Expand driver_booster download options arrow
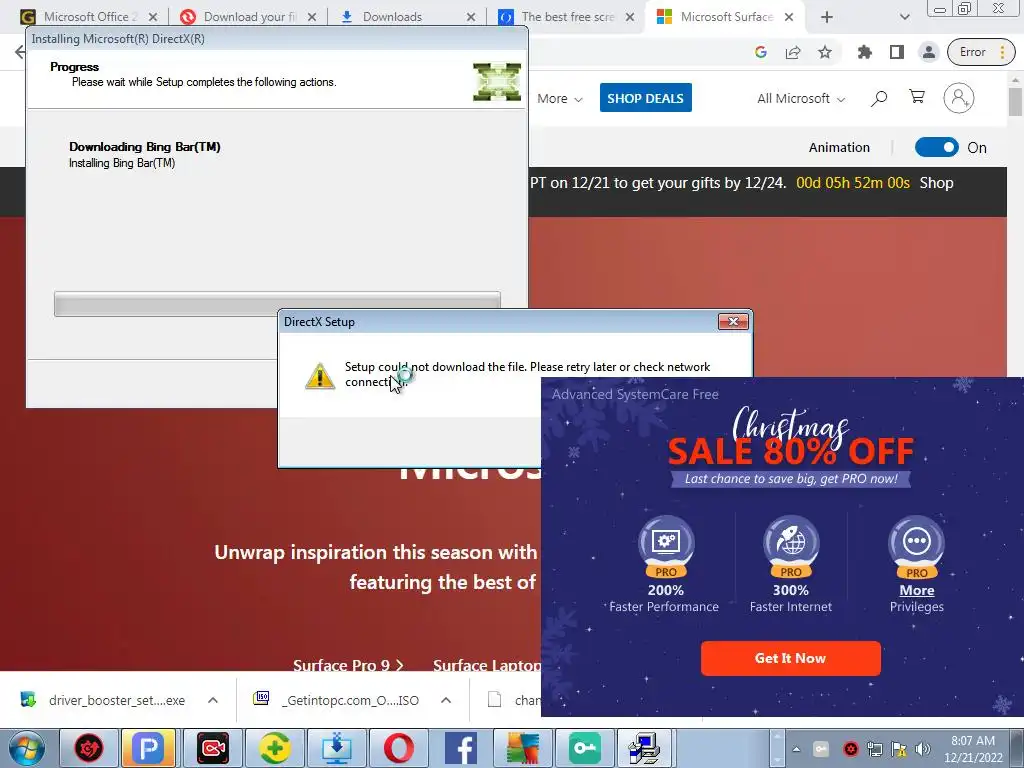 (x=213, y=700)
